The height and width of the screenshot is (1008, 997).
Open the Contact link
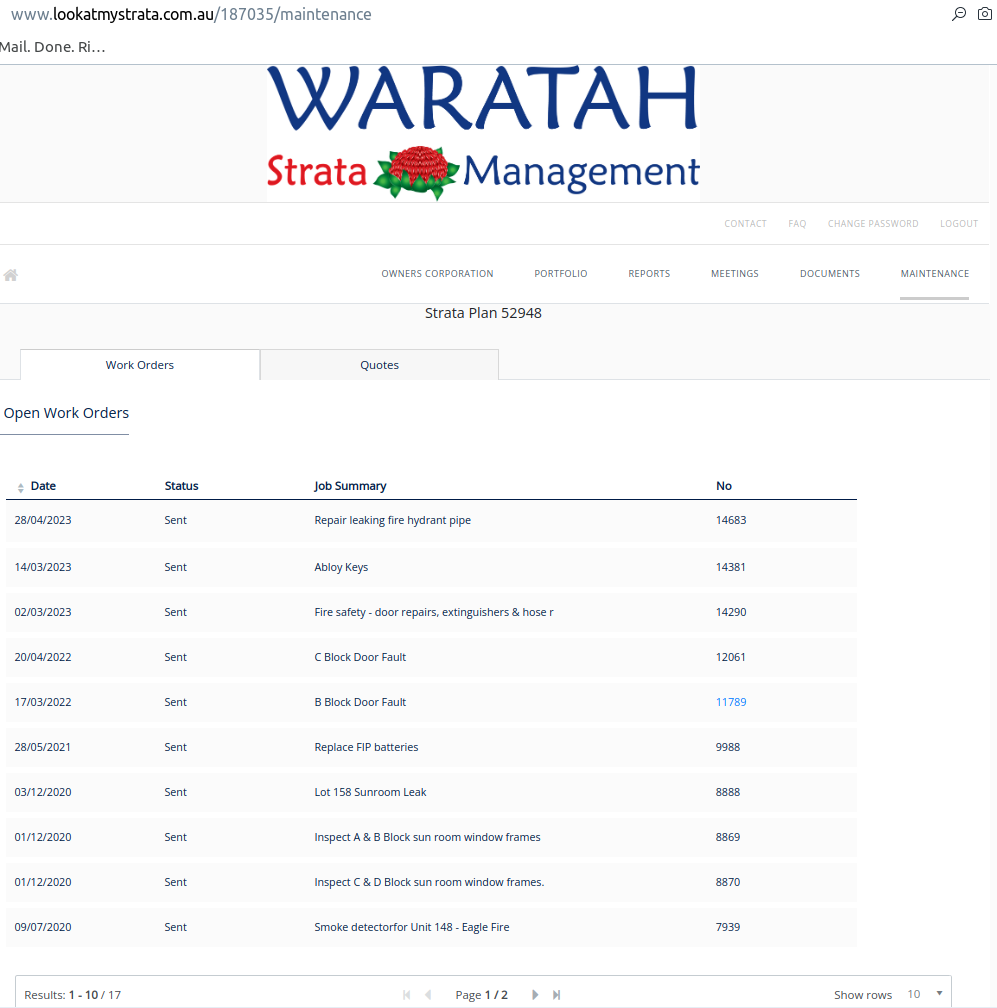[x=745, y=224]
